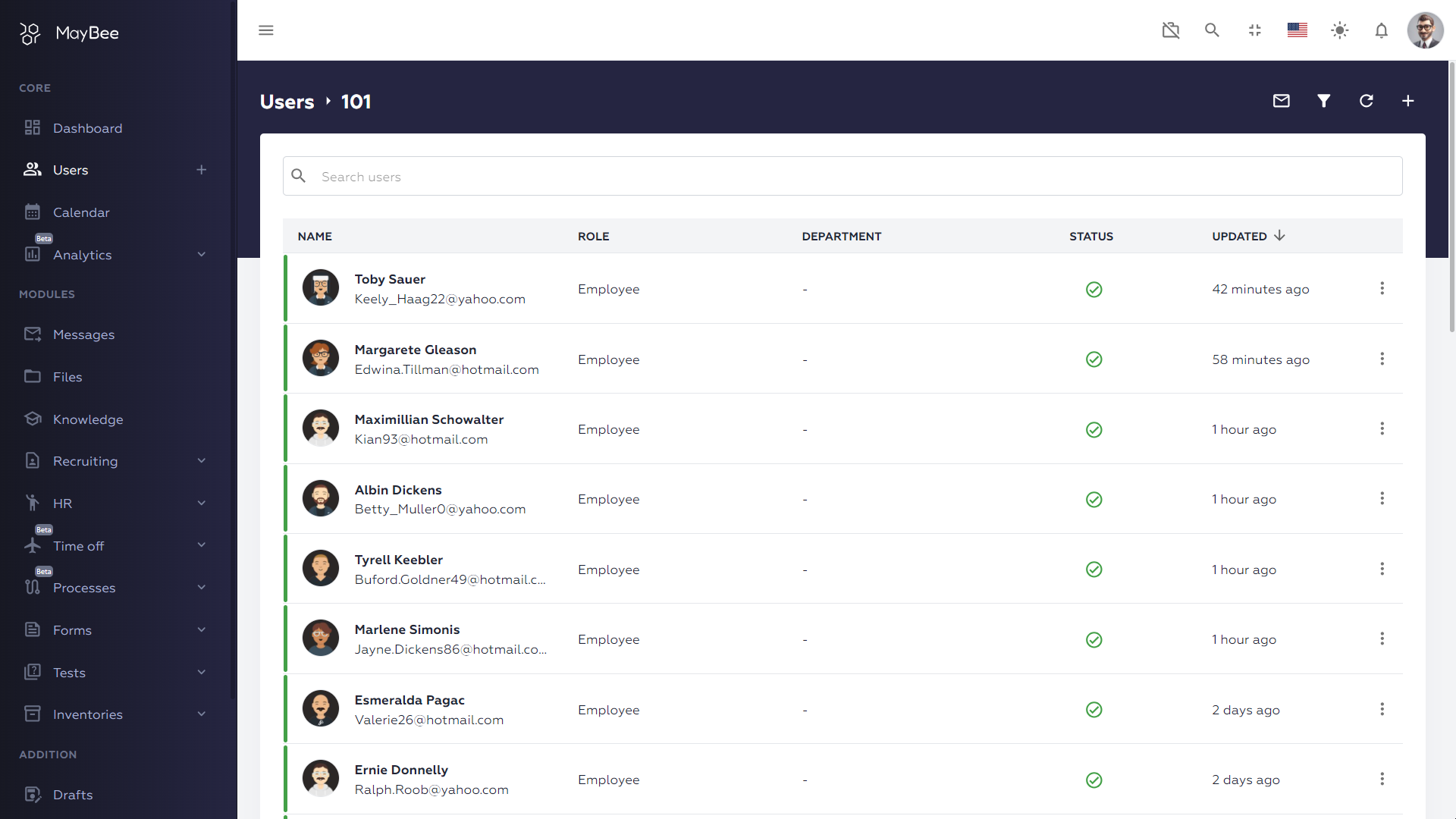Open the profile avatar menu
1456x819 pixels.
click(x=1426, y=30)
